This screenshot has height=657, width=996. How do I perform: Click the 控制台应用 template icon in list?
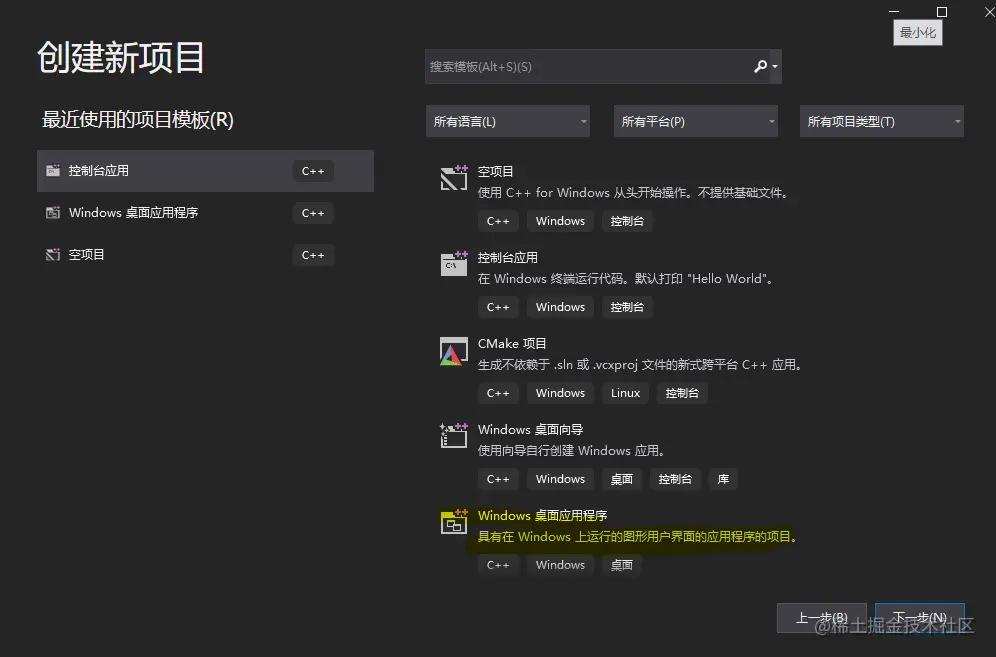click(454, 263)
